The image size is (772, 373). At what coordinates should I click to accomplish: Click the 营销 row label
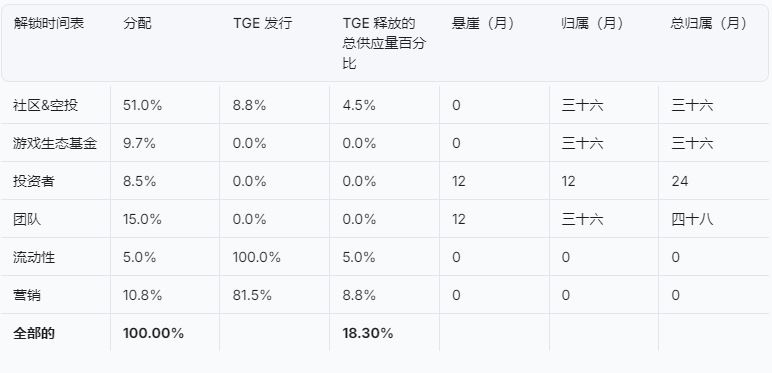pos(27,295)
